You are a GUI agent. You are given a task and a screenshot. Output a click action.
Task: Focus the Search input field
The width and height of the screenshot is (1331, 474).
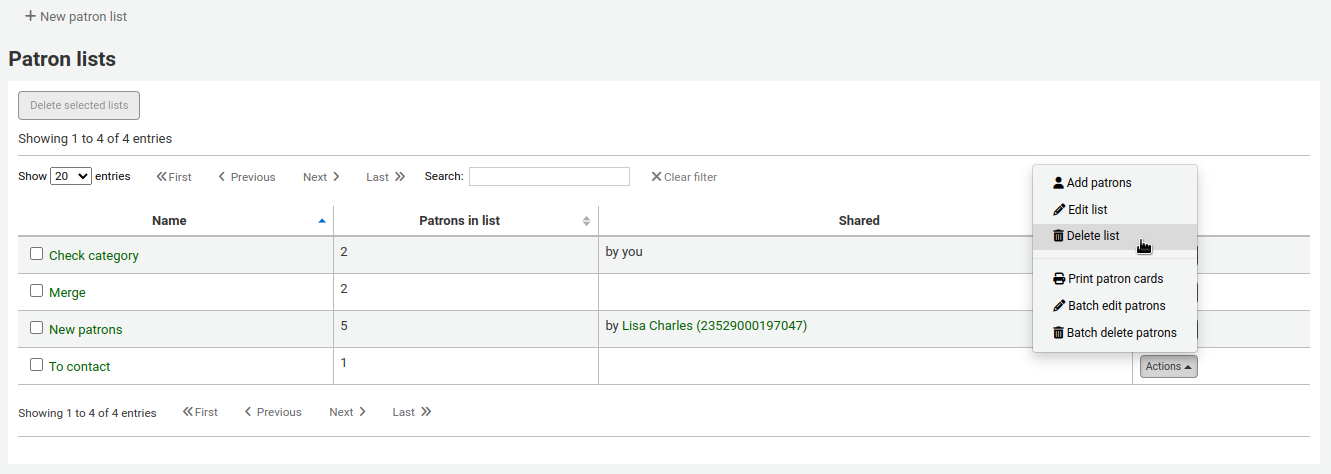(549, 177)
